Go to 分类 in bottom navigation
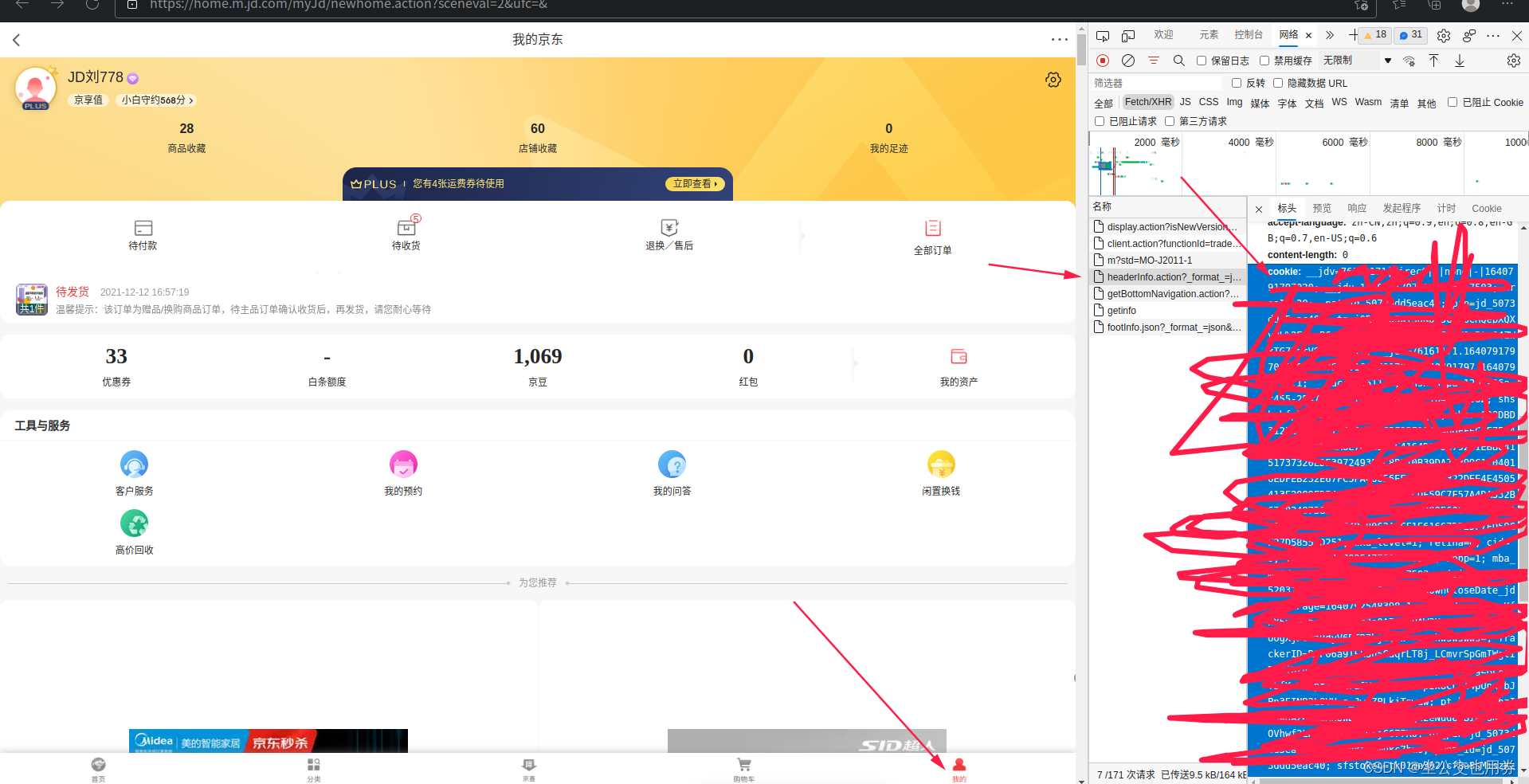Viewport: 1529px width, 784px height. click(314, 769)
